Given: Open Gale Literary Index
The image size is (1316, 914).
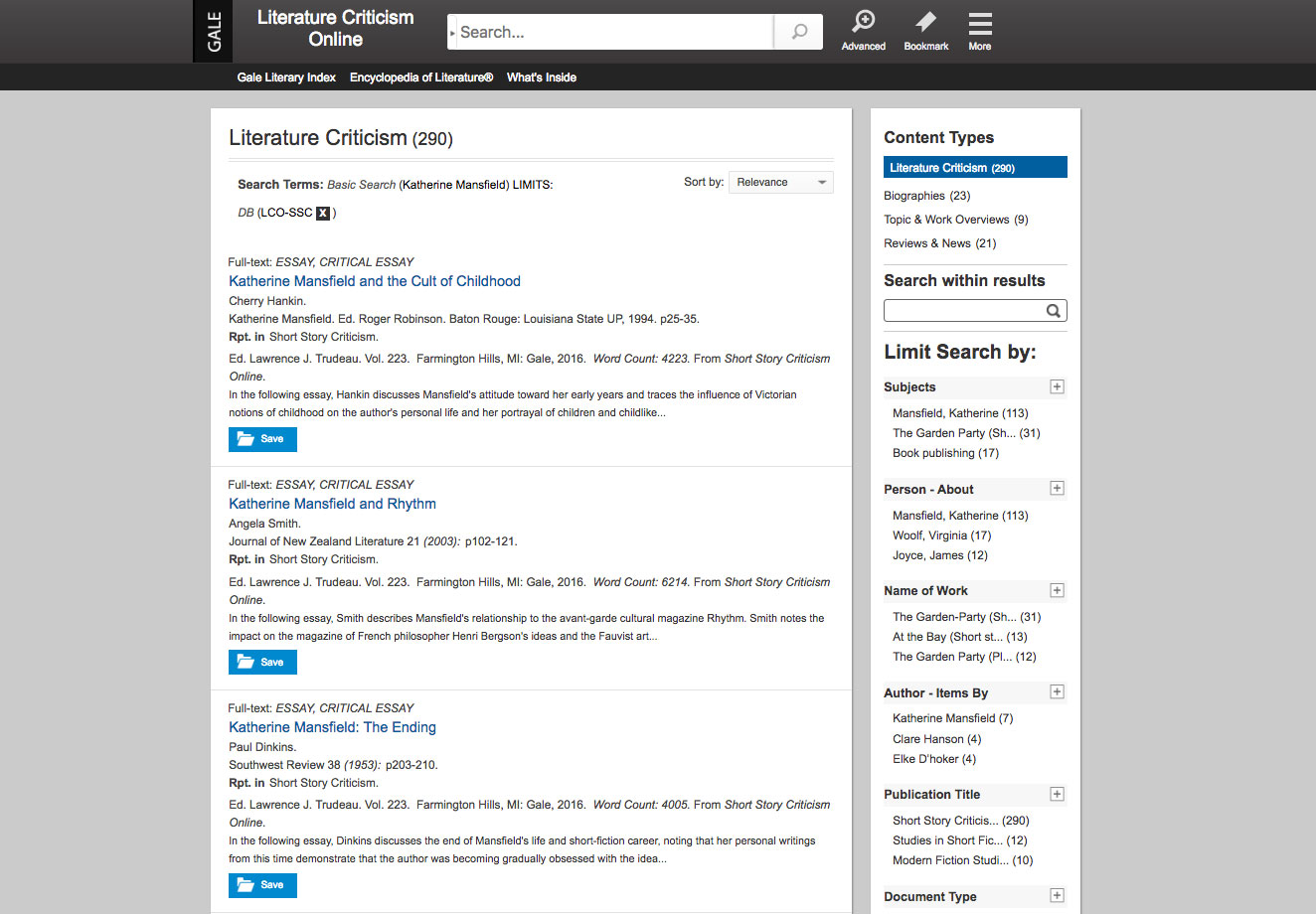Looking at the screenshot, I should pyautogui.click(x=286, y=77).
